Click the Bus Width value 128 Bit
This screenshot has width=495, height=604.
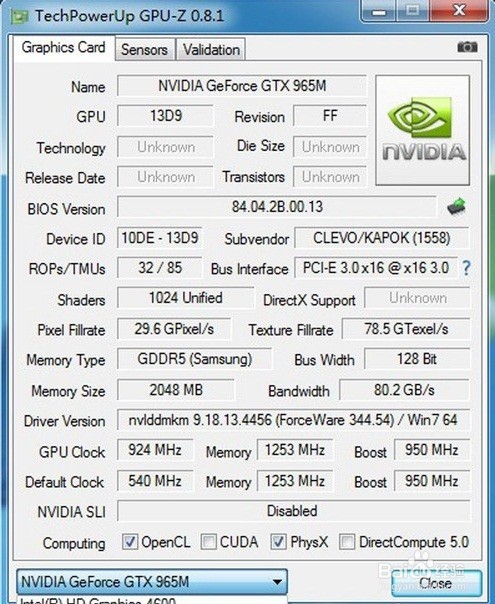click(417, 359)
